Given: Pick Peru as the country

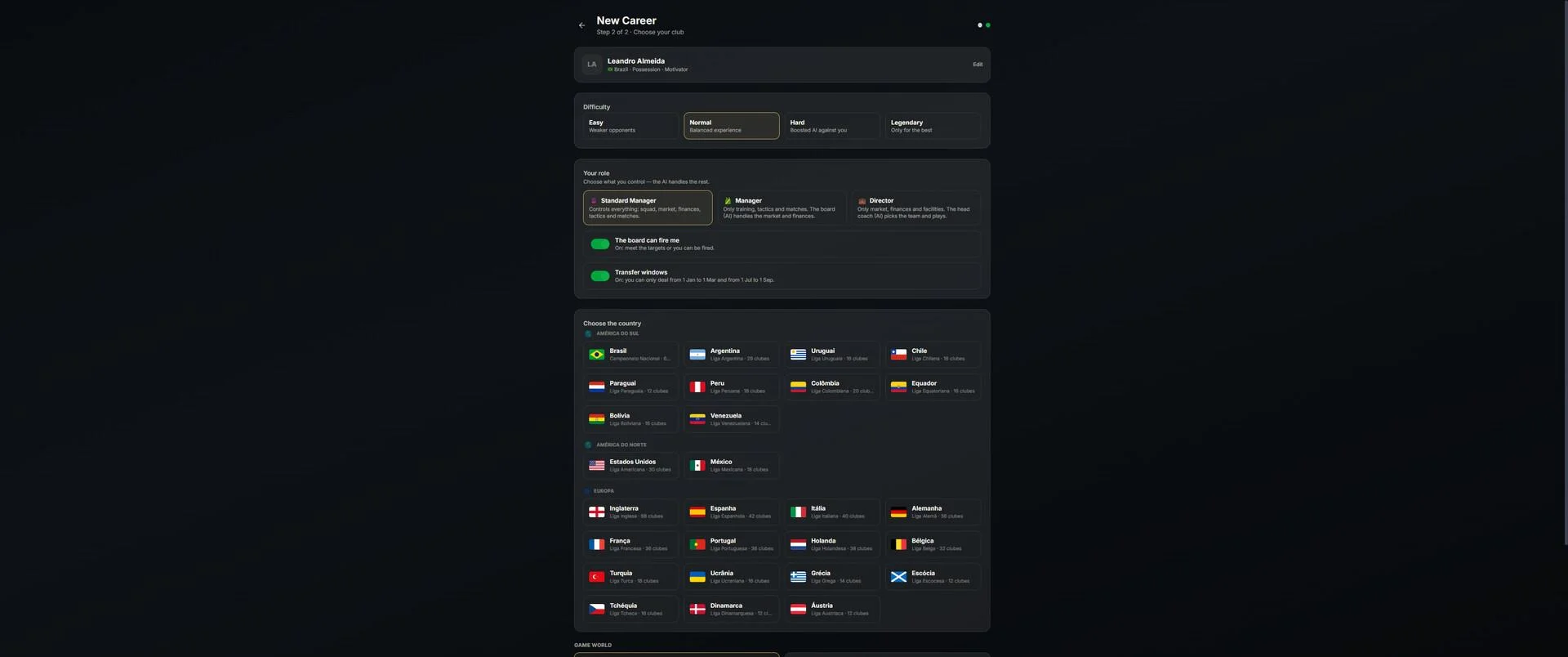Looking at the screenshot, I should click(x=732, y=387).
